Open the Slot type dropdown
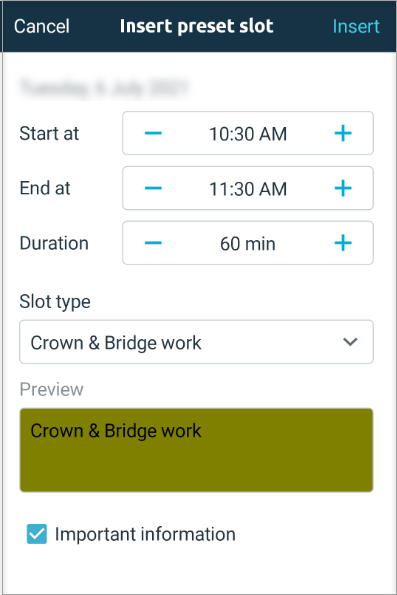Viewport: 397px width, 595px height. 196,342
